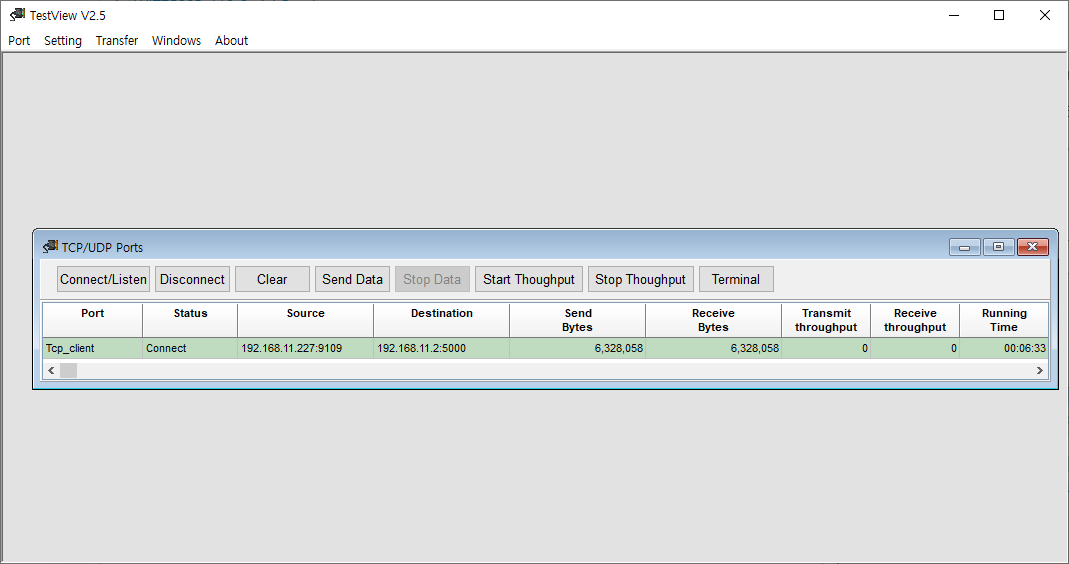This screenshot has width=1069, height=564.
Task: Click the TestView app icon in title bar
Action: [17, 14]
